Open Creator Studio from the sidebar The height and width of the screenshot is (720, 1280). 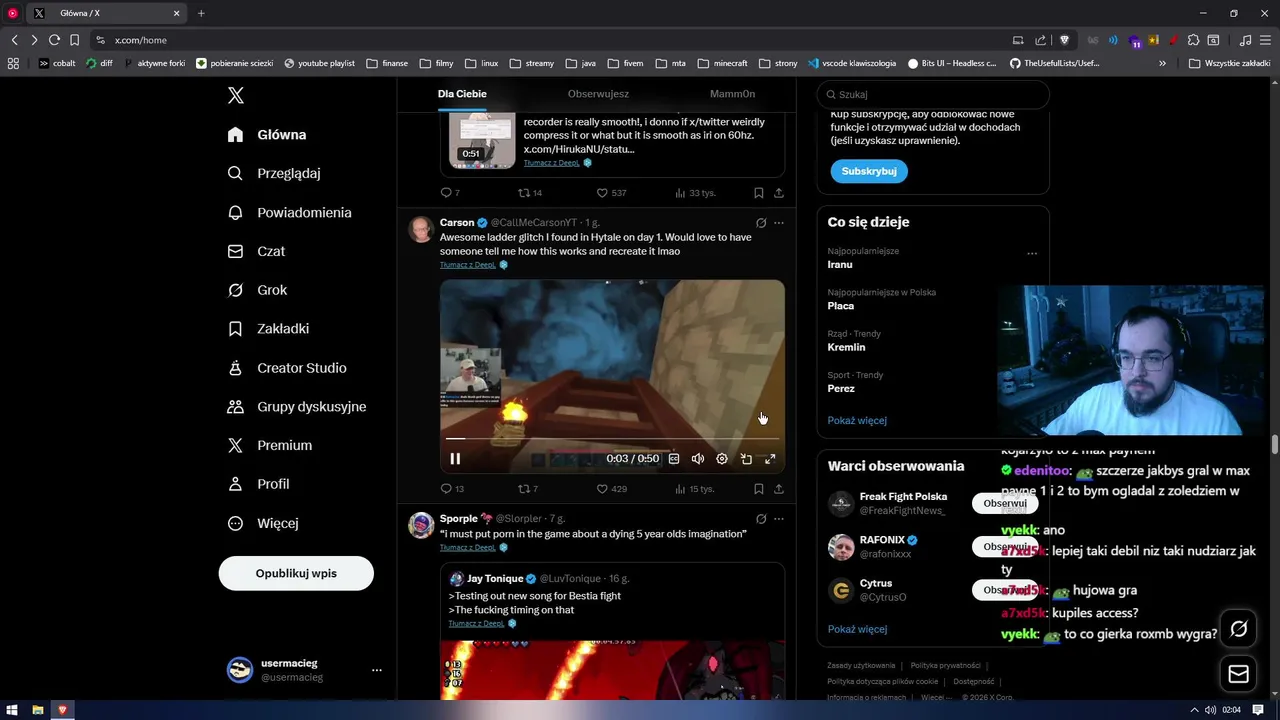[286, 368]
